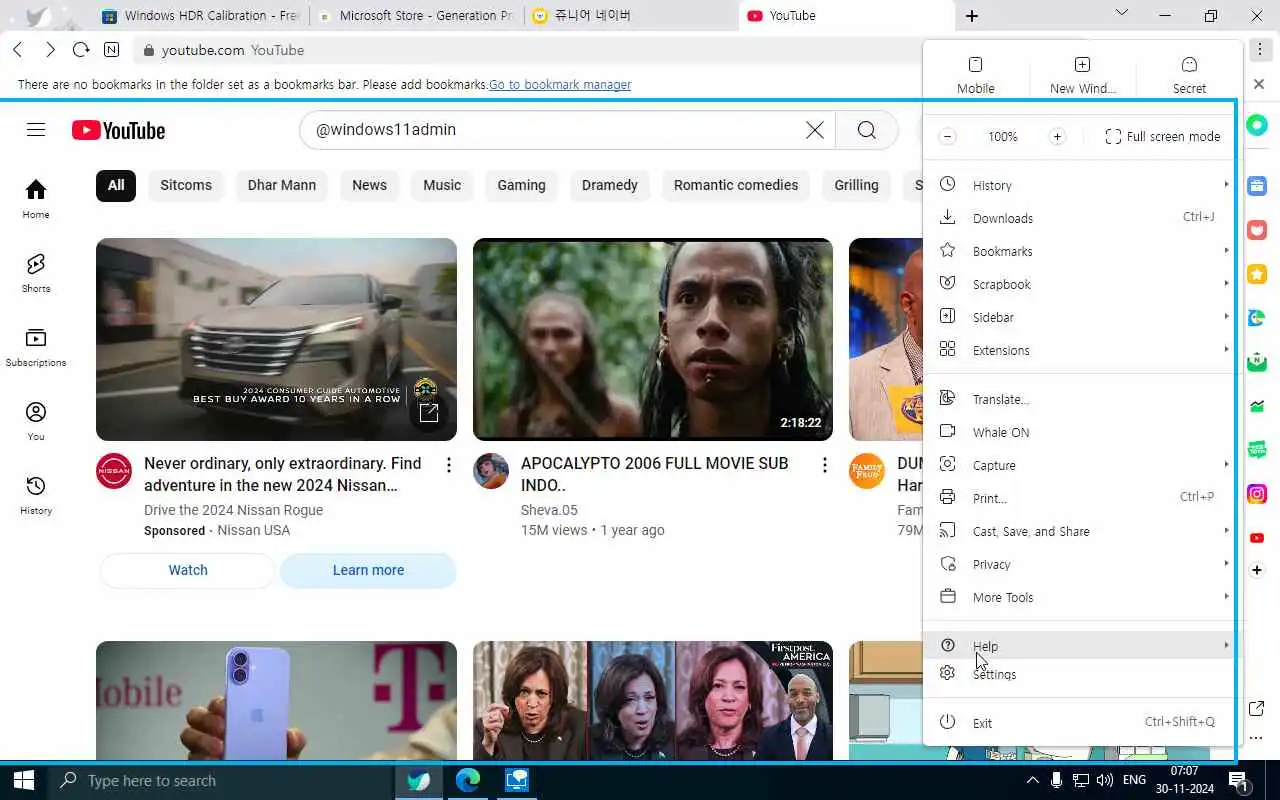Select the Sitcoms filter chip

click(x=186, y=185)
